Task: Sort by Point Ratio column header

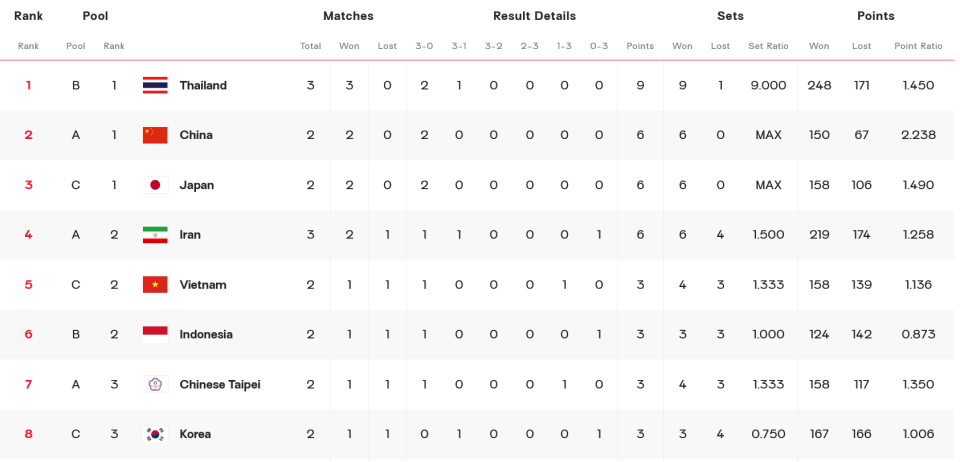Action: [x=918, y=46]
